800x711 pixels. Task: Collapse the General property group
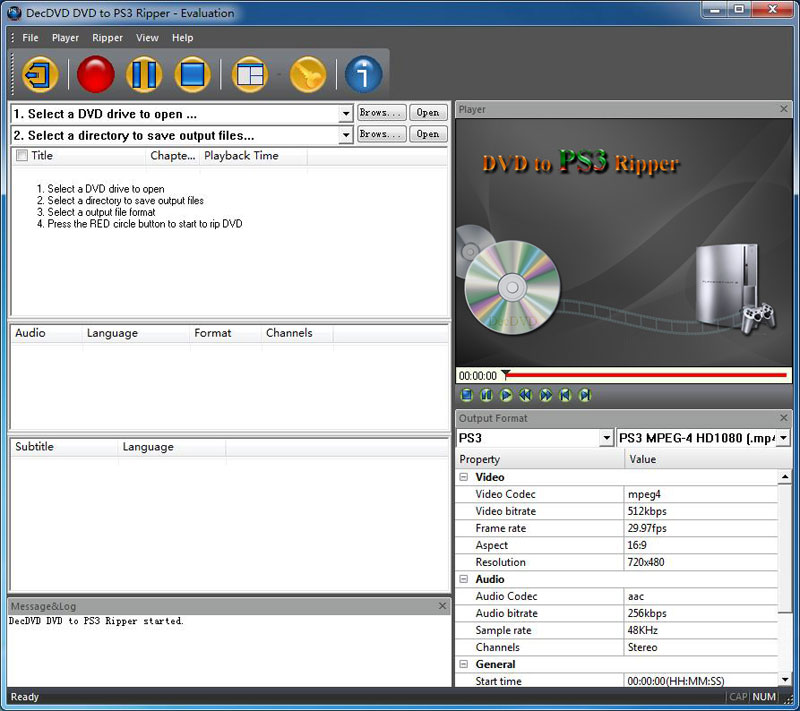point(464,665)
